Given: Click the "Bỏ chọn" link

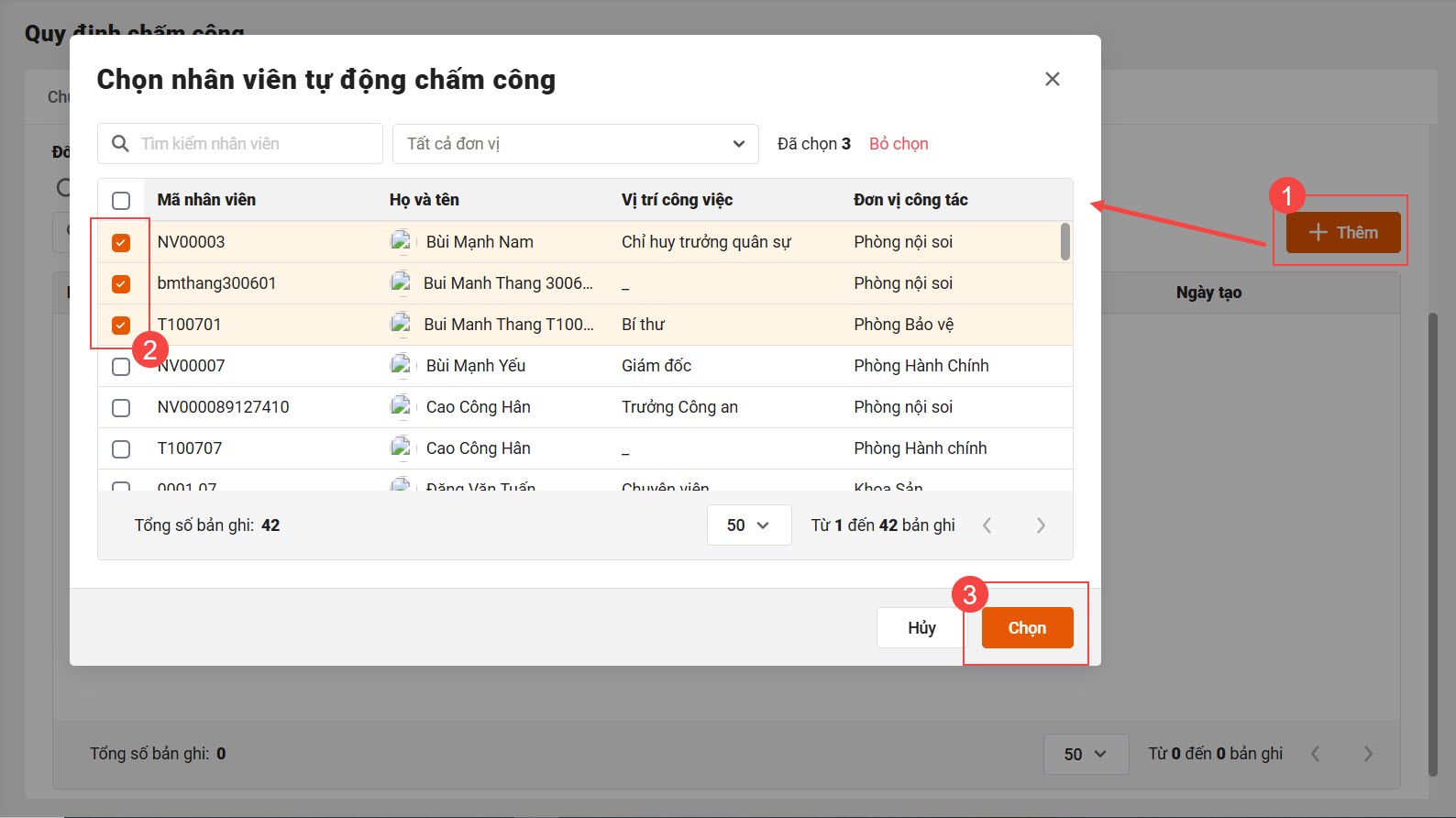Looking at the screenshot, I should coord(899,144).
